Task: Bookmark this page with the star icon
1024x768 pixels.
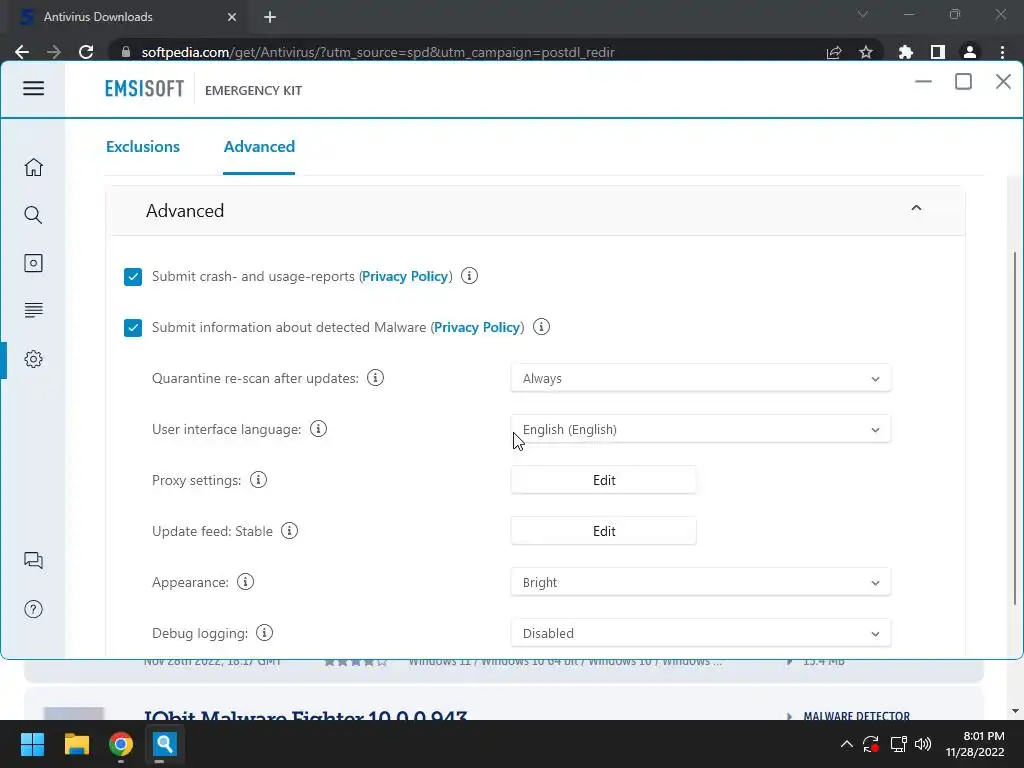Action: click(x=866, y=52)
